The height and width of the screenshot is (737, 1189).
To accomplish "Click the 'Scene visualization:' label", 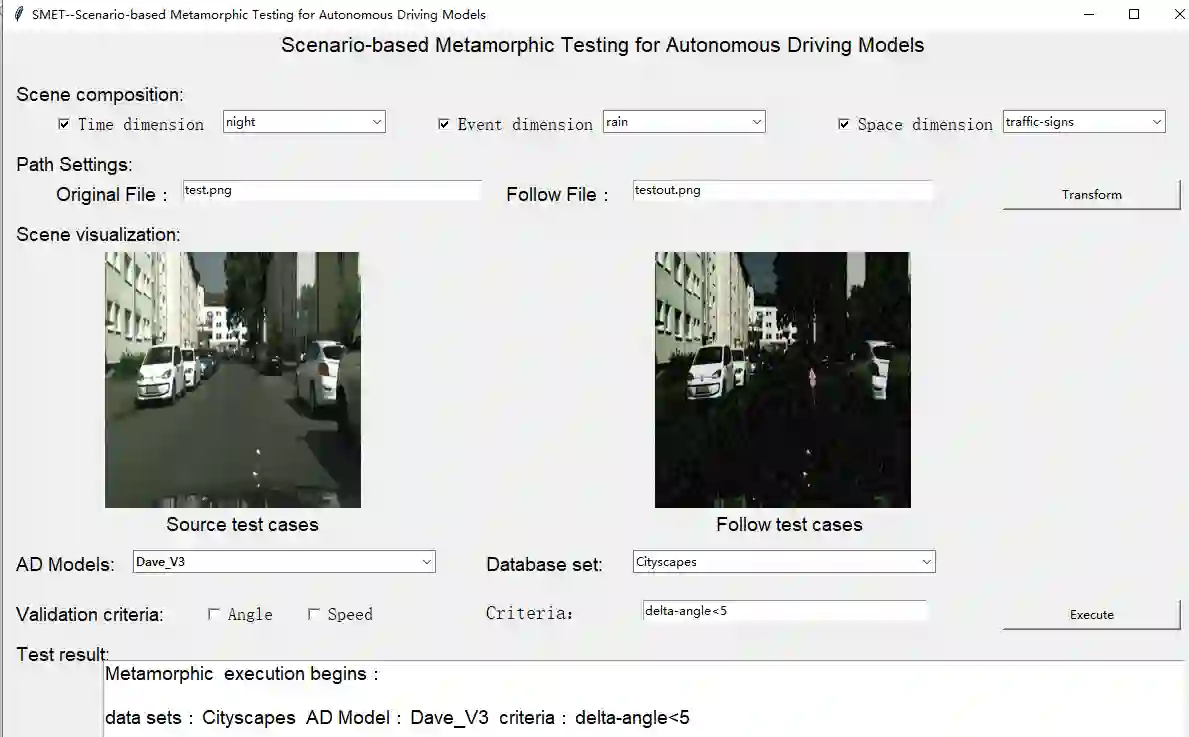I will click(98, 235).
